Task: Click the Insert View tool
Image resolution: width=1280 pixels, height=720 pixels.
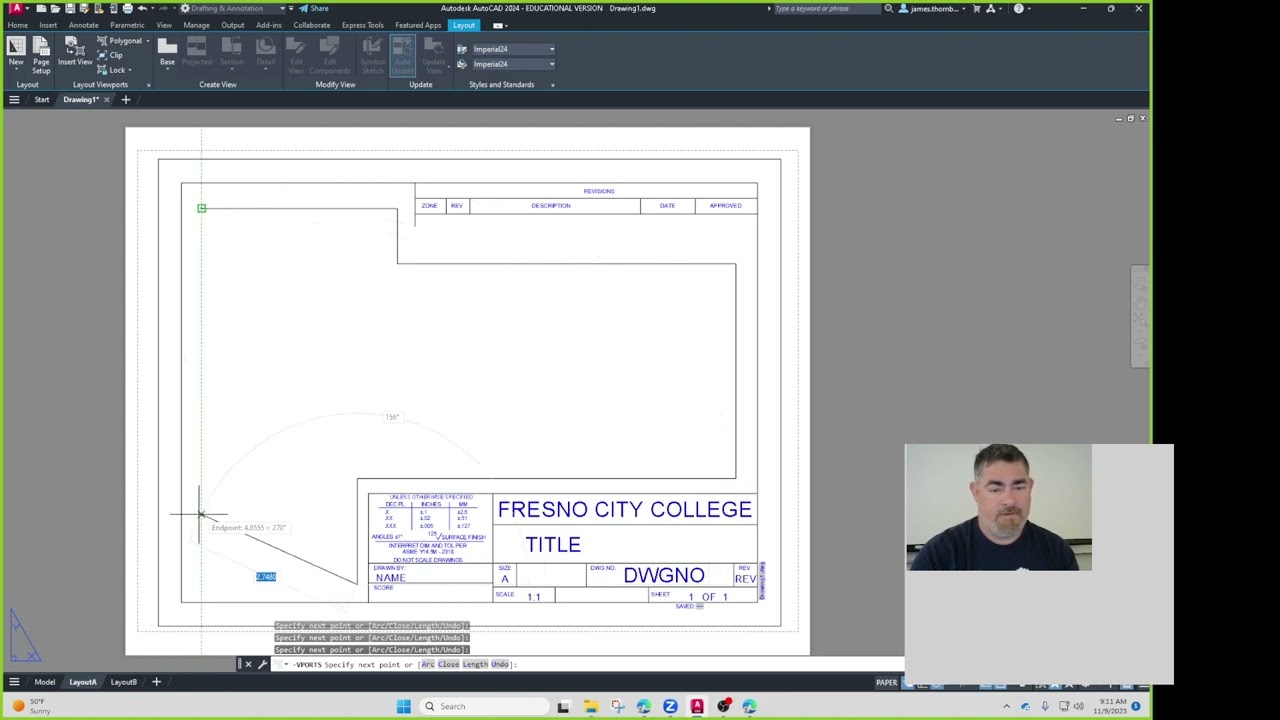Action: point(75,52)
